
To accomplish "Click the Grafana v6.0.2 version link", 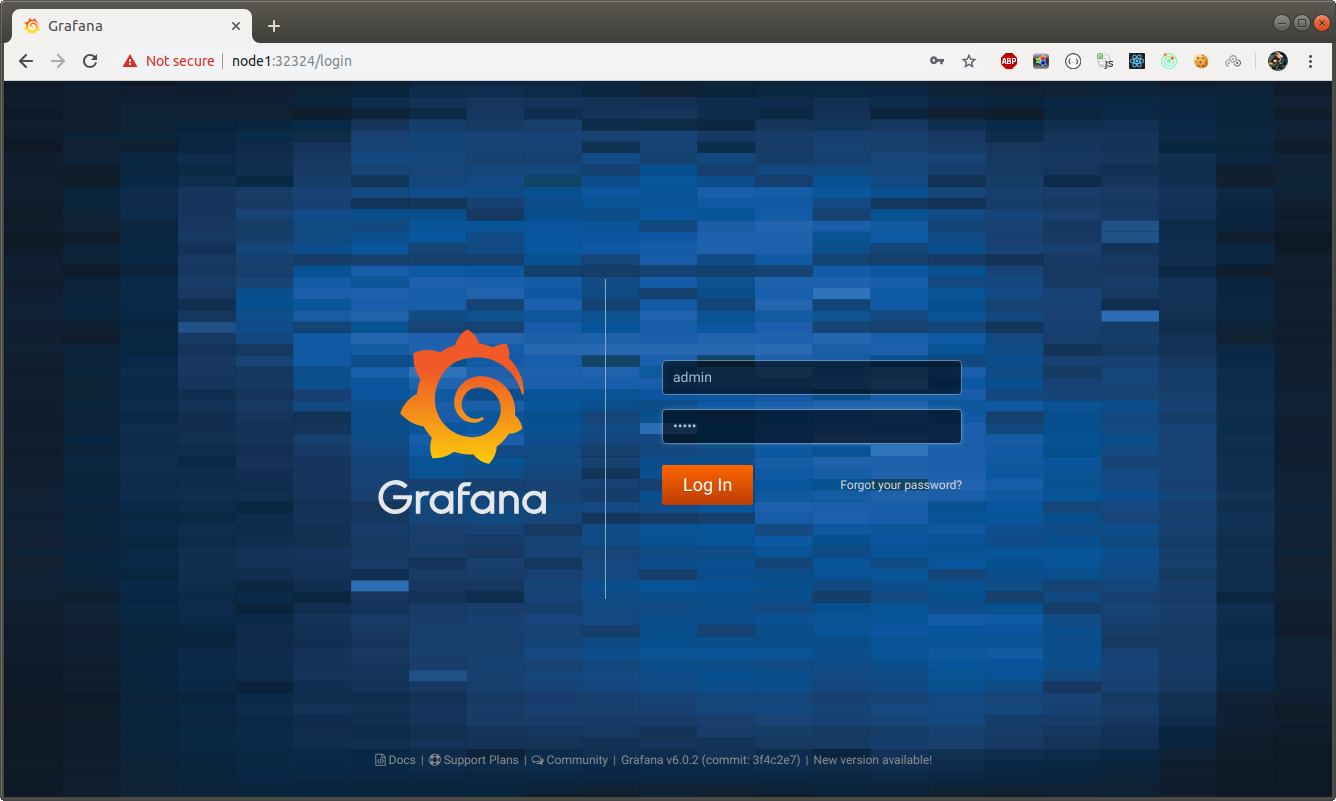I will point(710,760).
